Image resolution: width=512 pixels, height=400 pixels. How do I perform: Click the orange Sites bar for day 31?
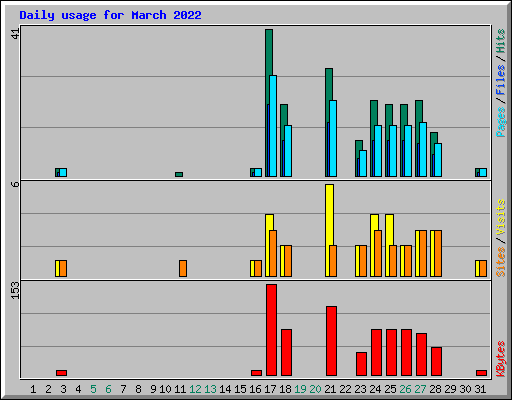coord(483,268)
